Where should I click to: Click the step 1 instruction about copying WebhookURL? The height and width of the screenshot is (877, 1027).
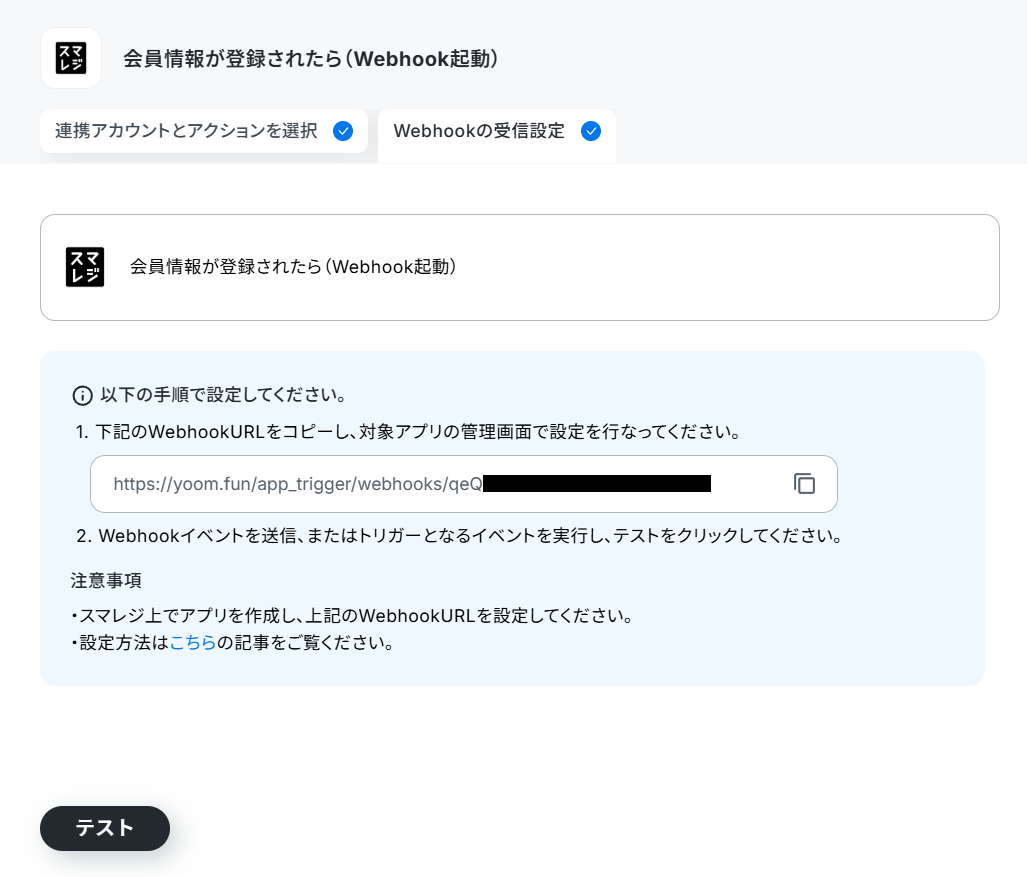pos(409,432)
